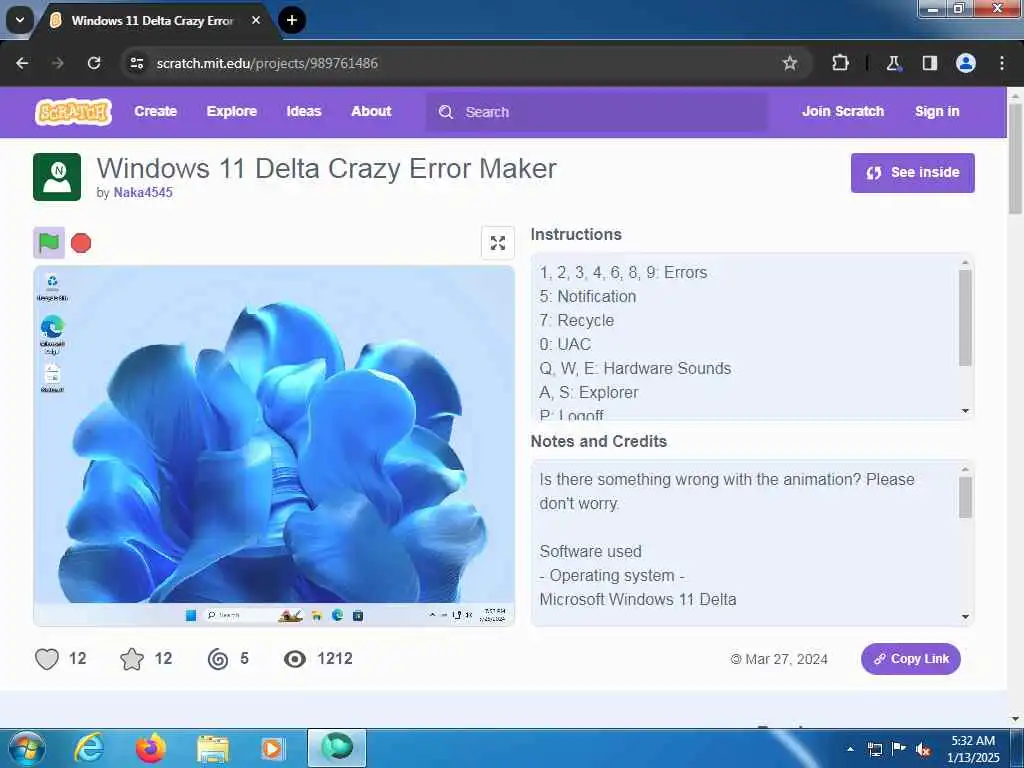This screenshot has height=768, width=1024.
Task: Click the See inside button
Action: (912, 173)
